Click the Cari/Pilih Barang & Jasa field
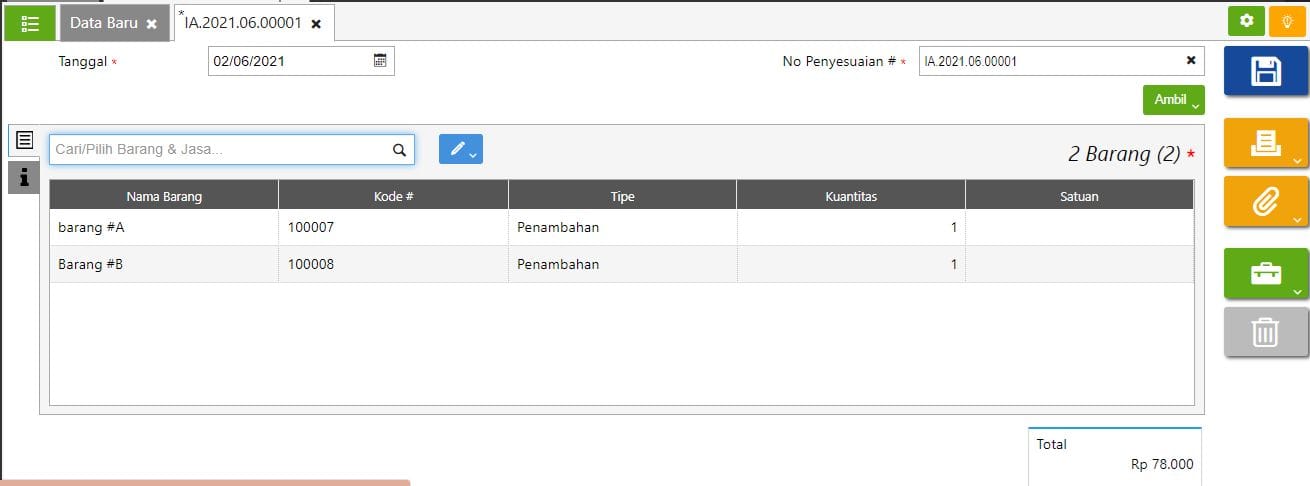 point(220,150)
